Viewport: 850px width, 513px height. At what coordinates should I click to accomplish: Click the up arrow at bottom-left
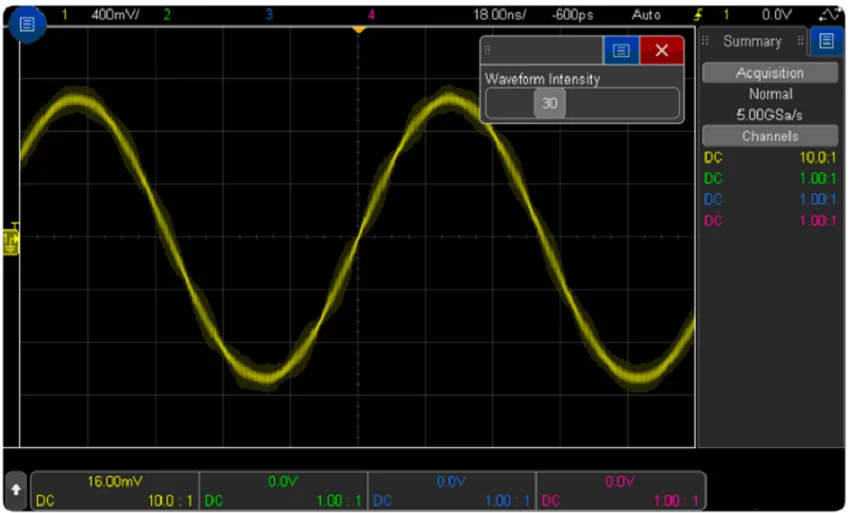(x=16, y=491)
